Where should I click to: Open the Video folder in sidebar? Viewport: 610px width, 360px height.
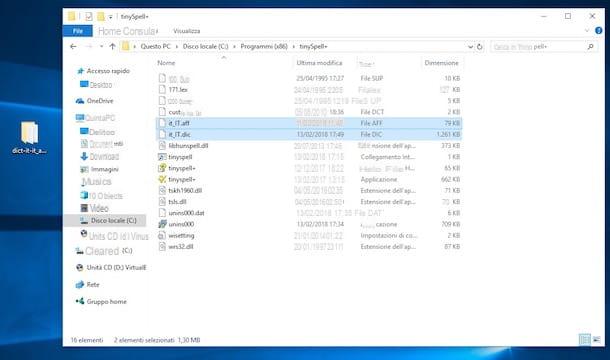click(x=99, y=208)
